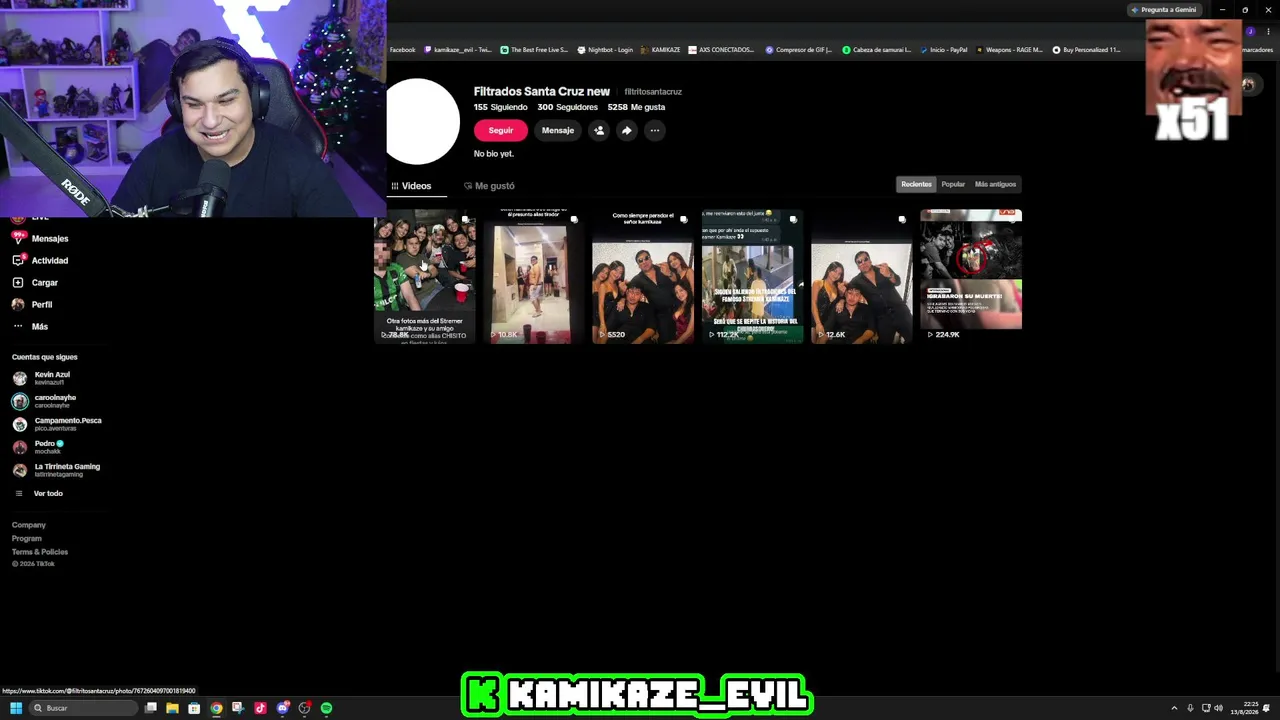The height and width of the screenshot is (720, 1280).
Task: Open the Company footer link
Action: [29, 525]
